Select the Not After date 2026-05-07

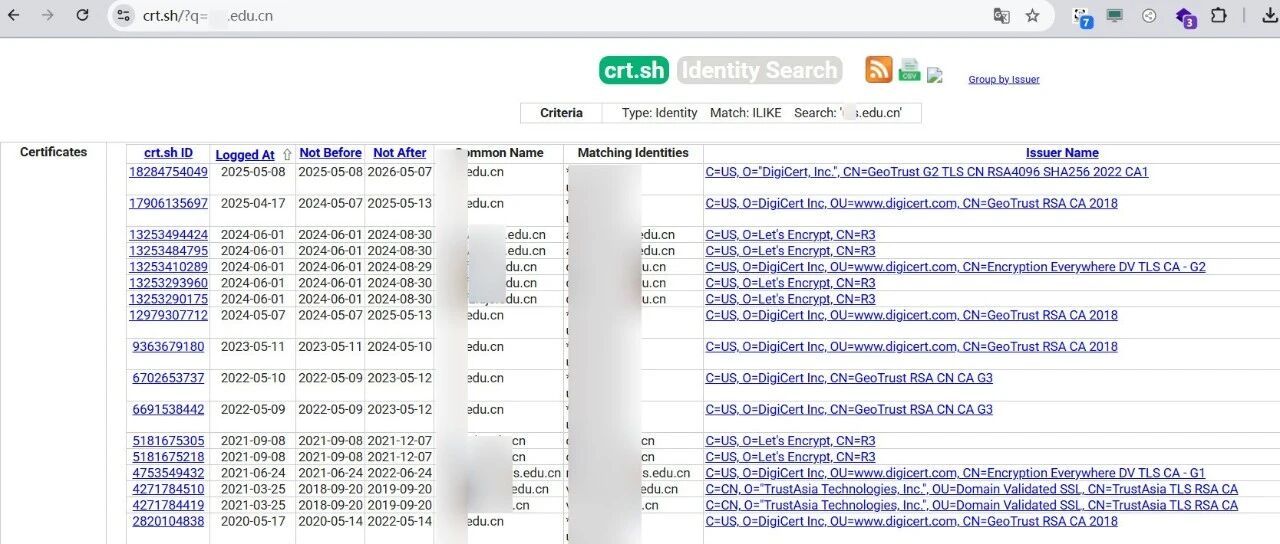[399, 172]
